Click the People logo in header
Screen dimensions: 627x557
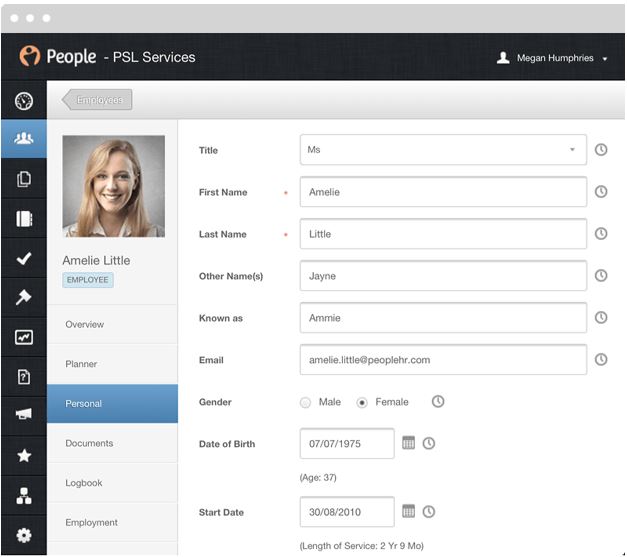click(x=59, y=57)
